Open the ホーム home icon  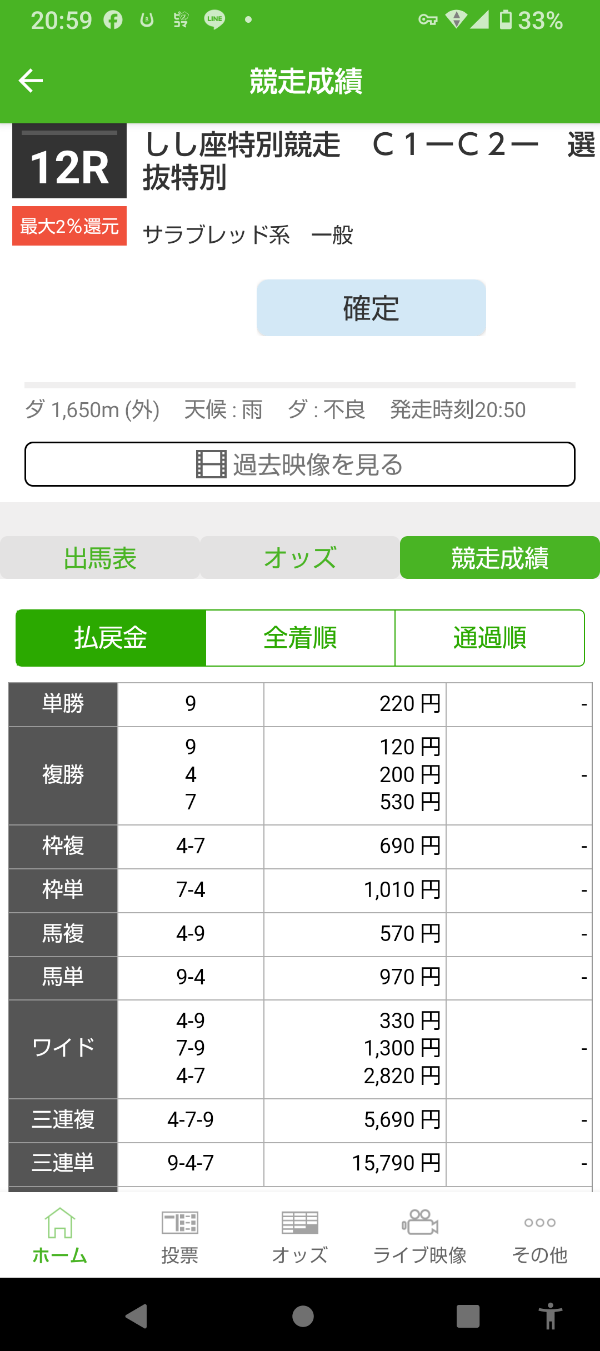(60, 1222)
